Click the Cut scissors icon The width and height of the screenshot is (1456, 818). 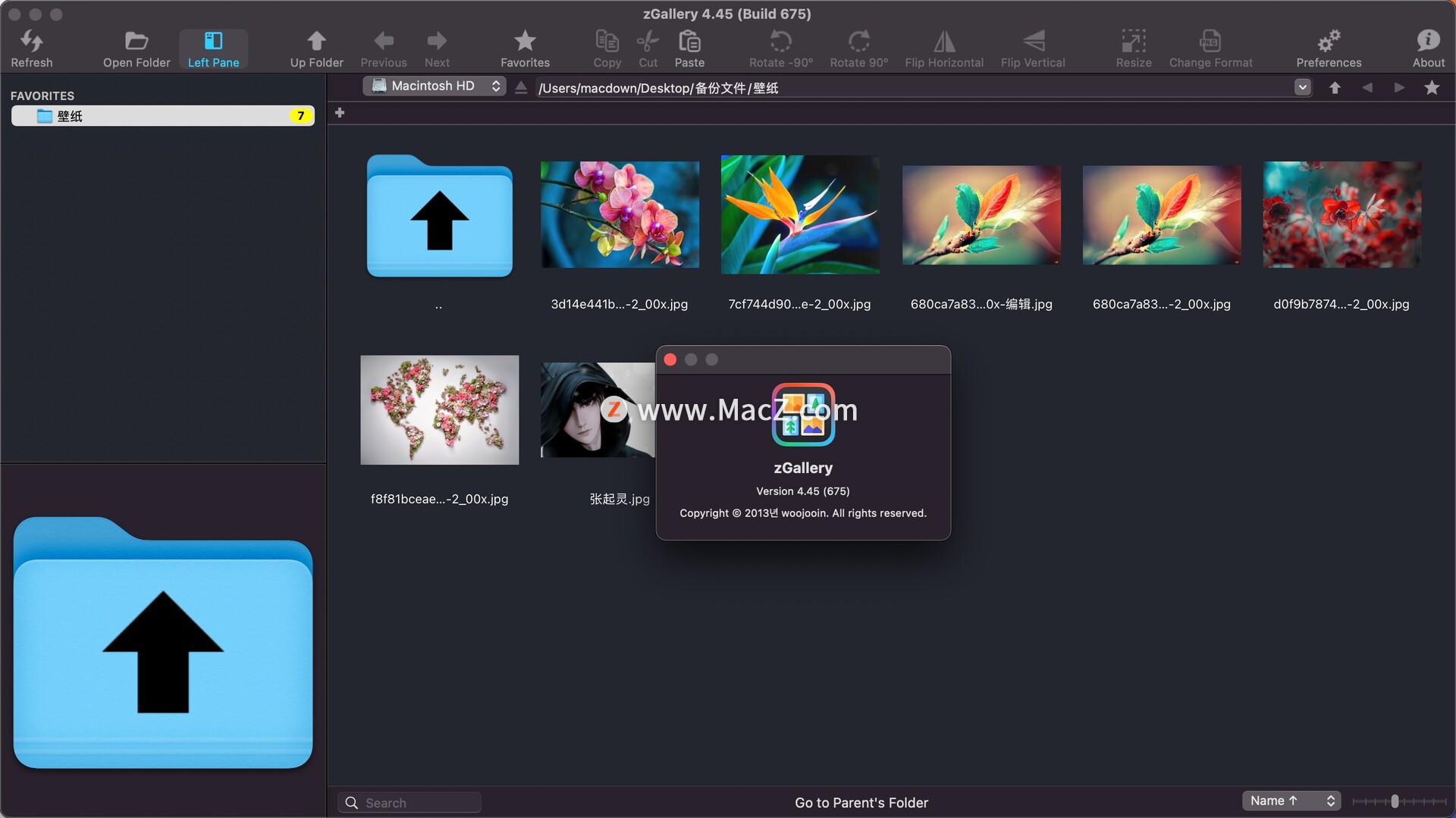pyautogui.click(x=648, y=49)
